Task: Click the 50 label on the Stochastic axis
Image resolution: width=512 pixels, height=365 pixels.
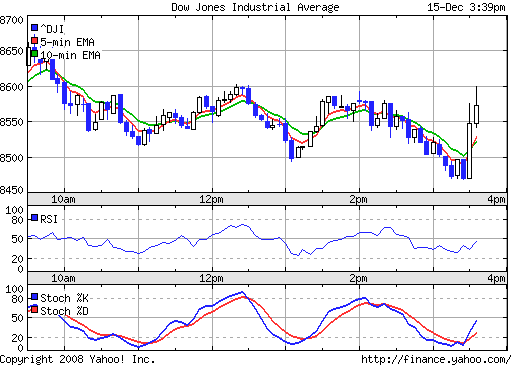Action: [x=18, y=318]
